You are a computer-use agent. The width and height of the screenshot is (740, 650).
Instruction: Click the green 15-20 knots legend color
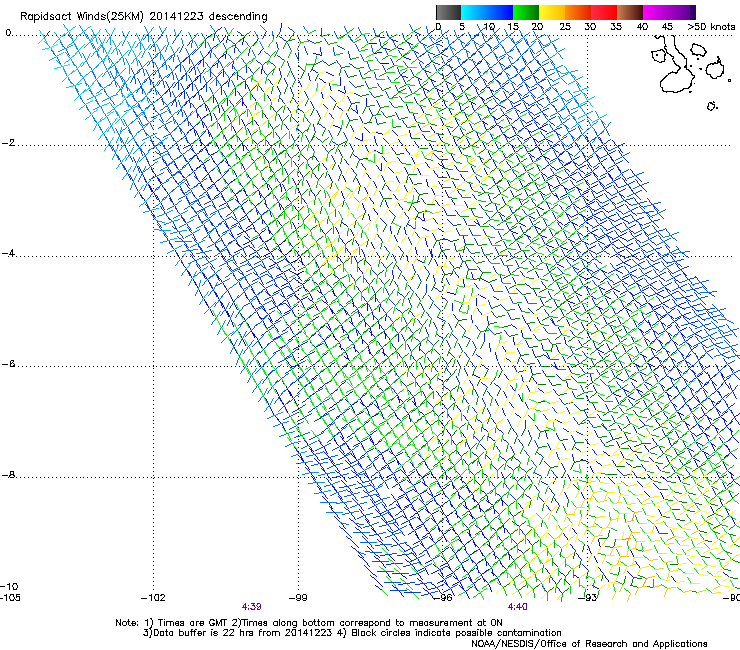tap(525, 12)
